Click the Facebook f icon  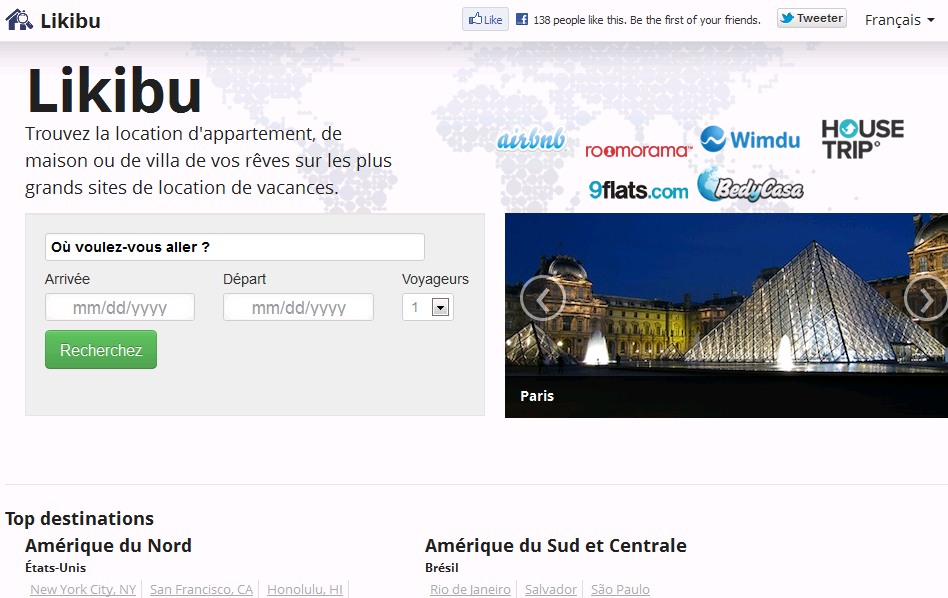(x=522, y=19)
